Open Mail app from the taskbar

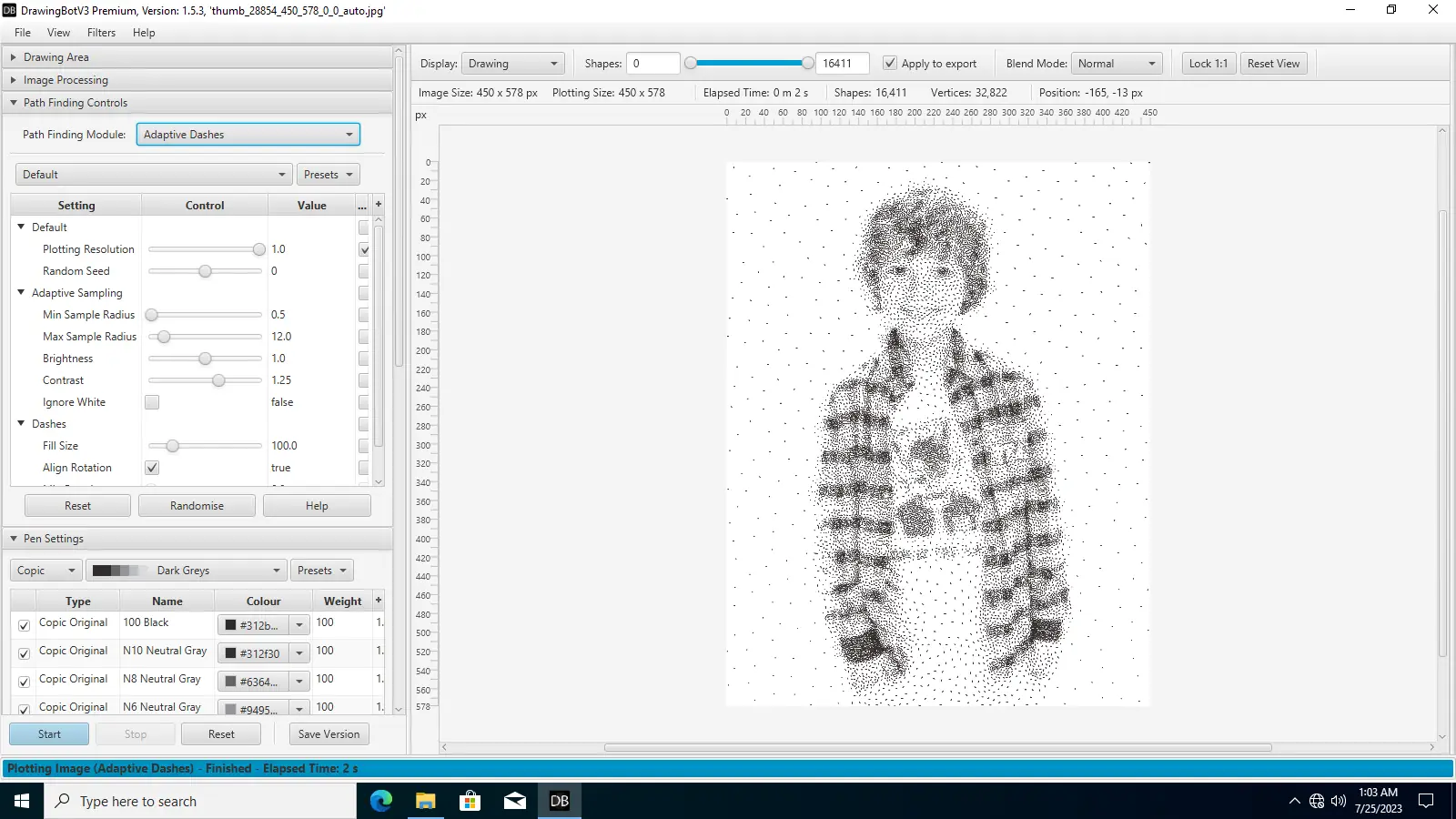tap(515, 801)
